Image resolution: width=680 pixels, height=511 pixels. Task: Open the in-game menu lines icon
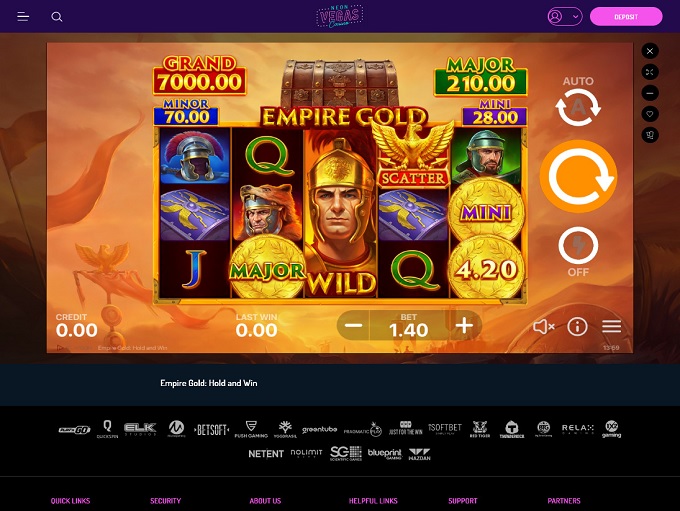611,326
